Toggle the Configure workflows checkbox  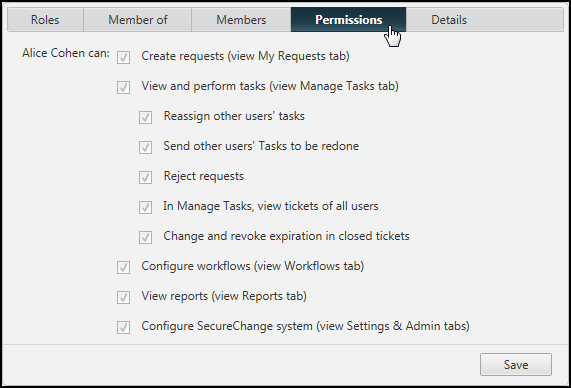(x=123, y=267)
